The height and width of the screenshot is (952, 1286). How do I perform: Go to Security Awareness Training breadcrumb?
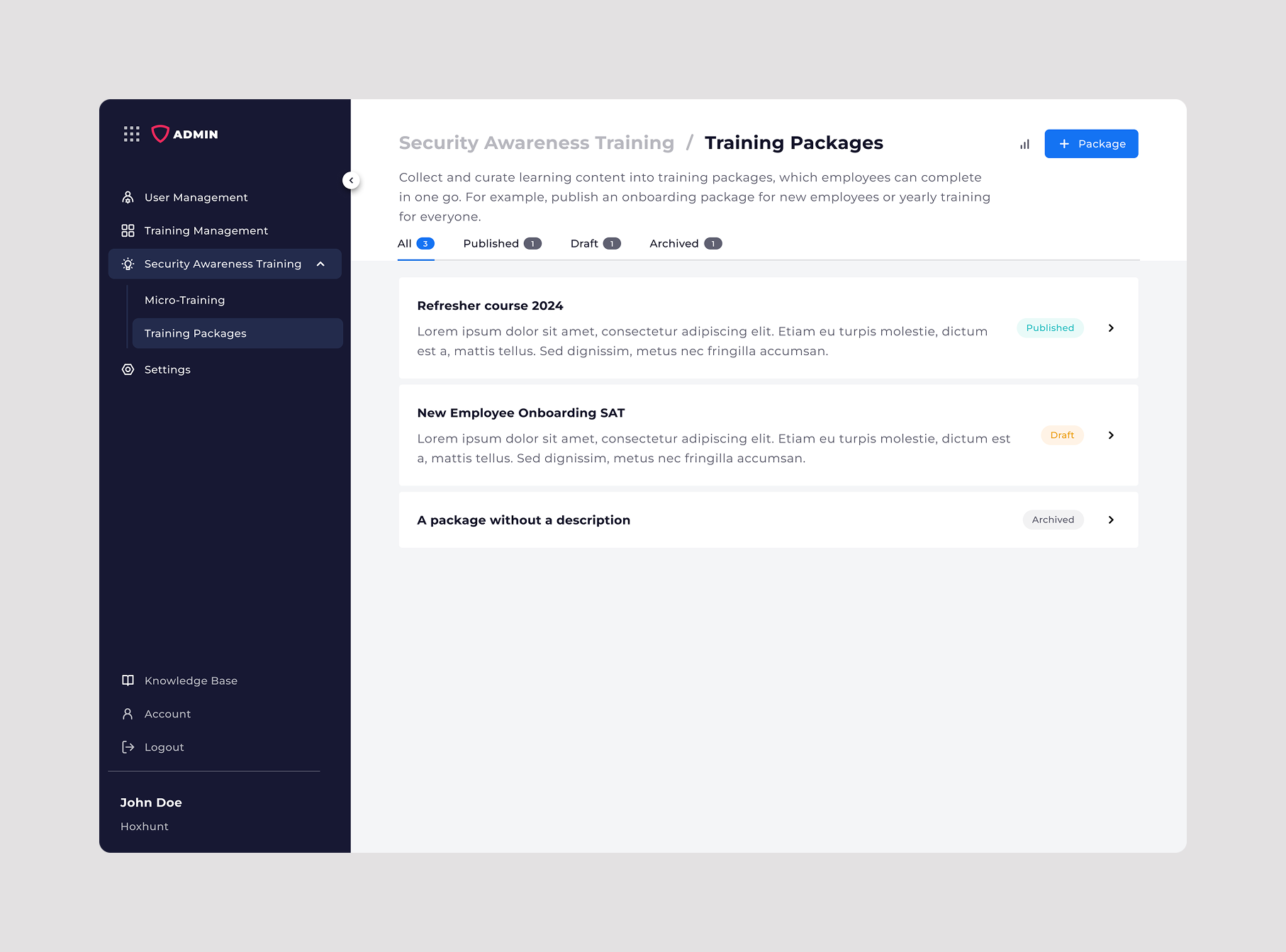[537, 142]
